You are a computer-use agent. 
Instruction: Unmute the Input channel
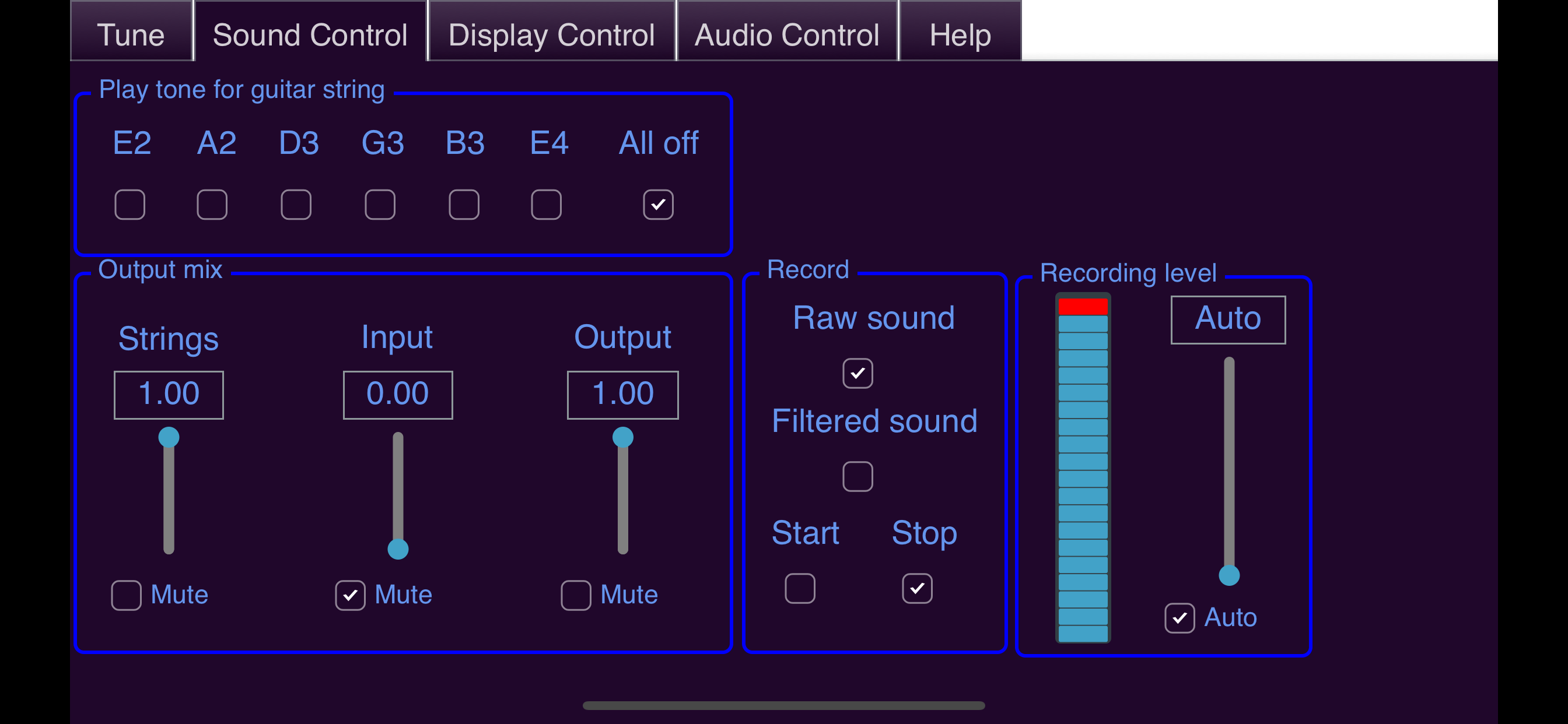coord(350,595)
